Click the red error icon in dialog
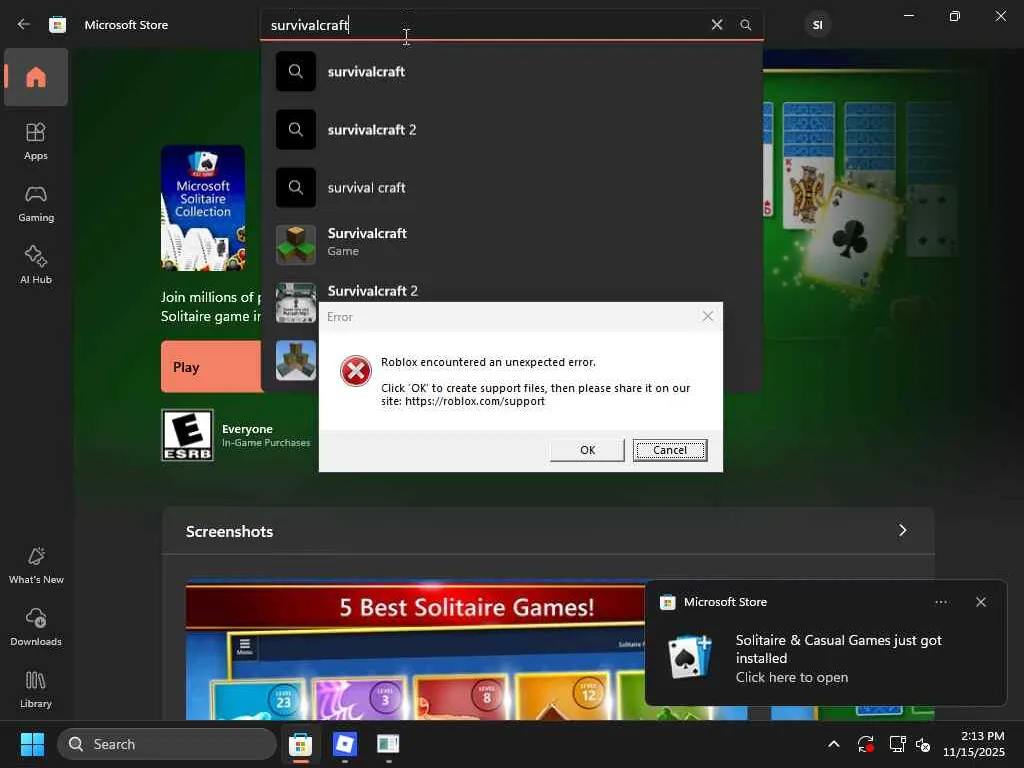 click(355, 371)
